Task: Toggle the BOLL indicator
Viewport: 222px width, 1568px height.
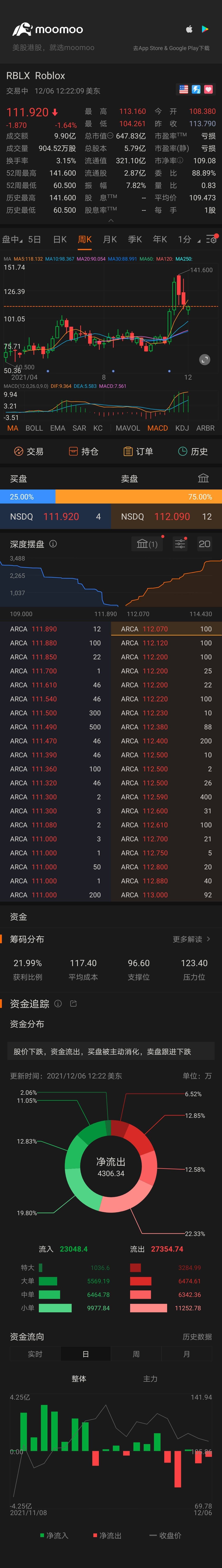Action: pos(34,428)
